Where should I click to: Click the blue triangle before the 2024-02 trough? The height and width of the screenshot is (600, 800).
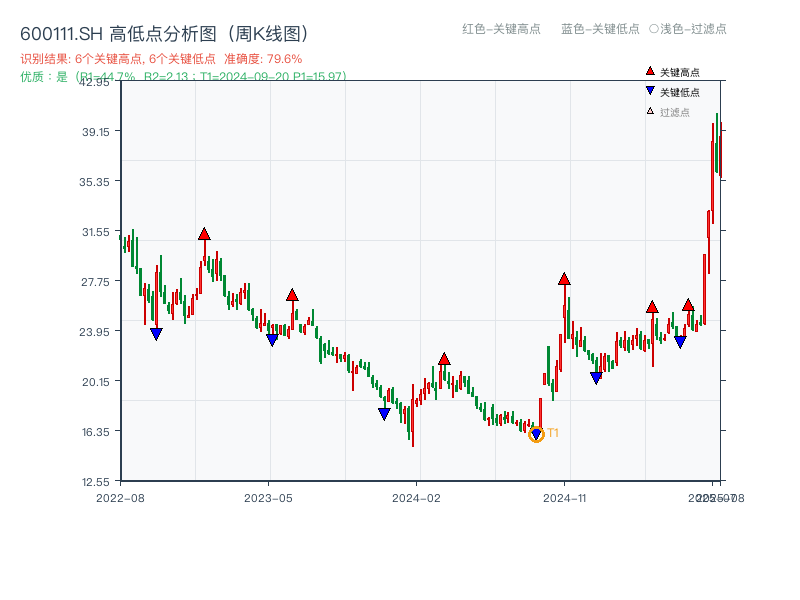click(x=384, y=412)
